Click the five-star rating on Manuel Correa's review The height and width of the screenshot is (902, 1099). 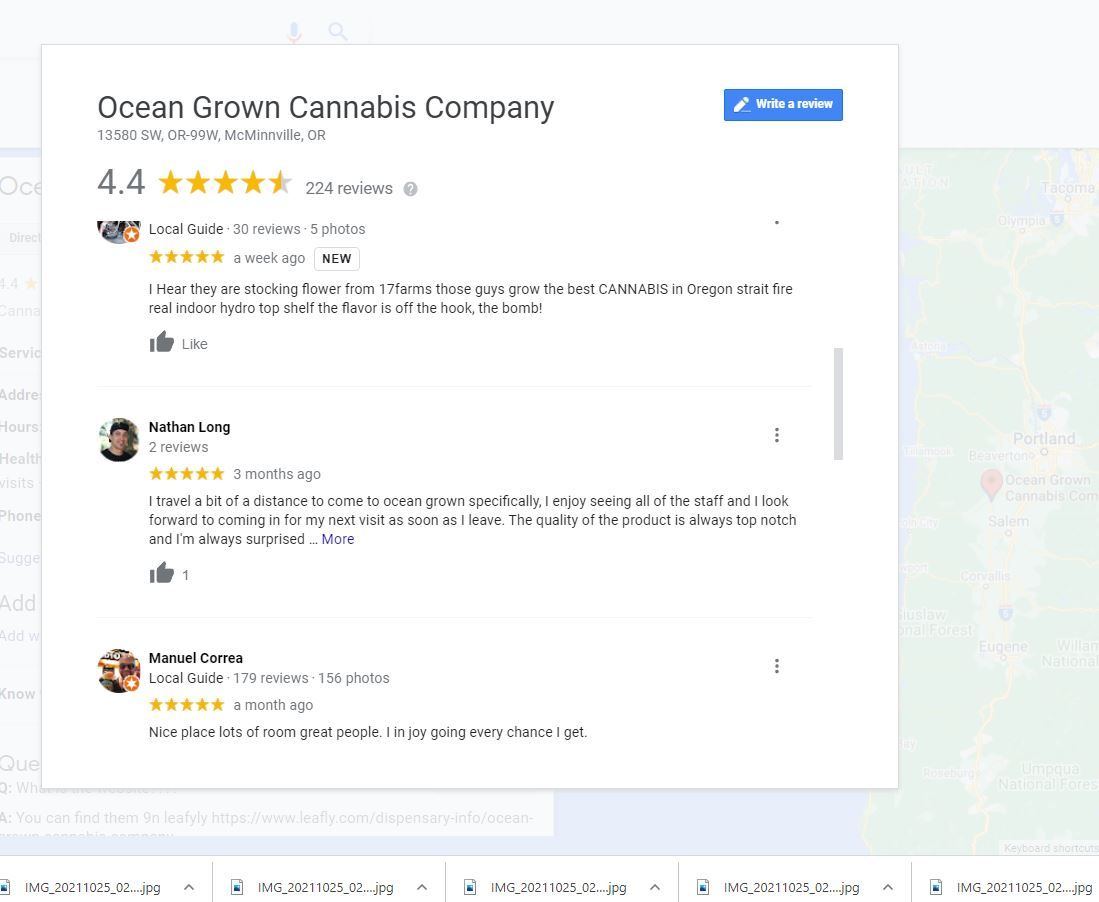coord(186,704)
